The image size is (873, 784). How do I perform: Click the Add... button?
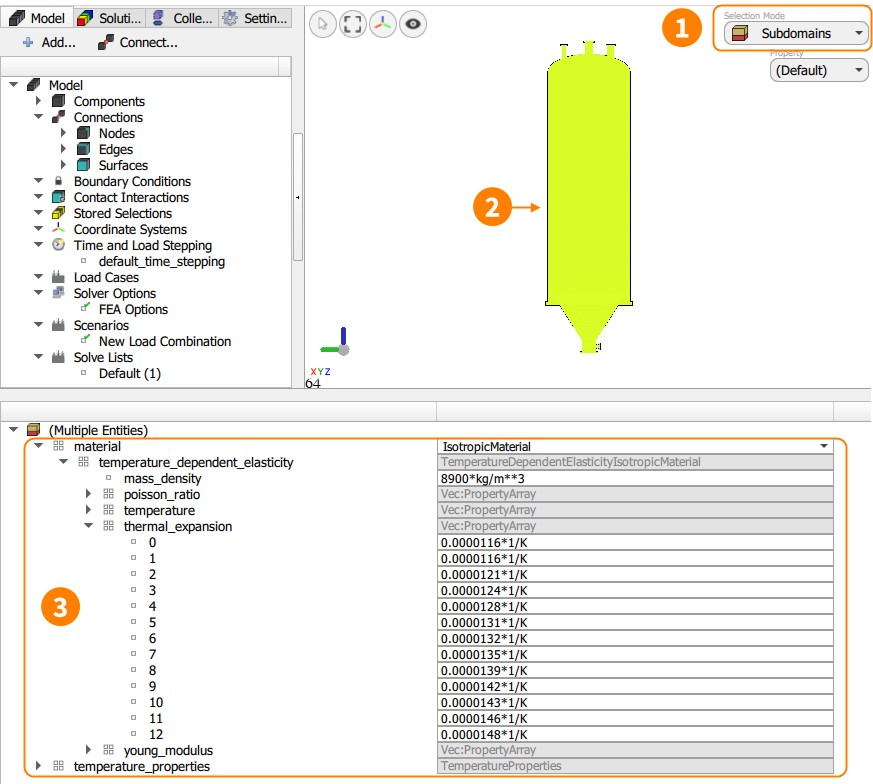48,42
